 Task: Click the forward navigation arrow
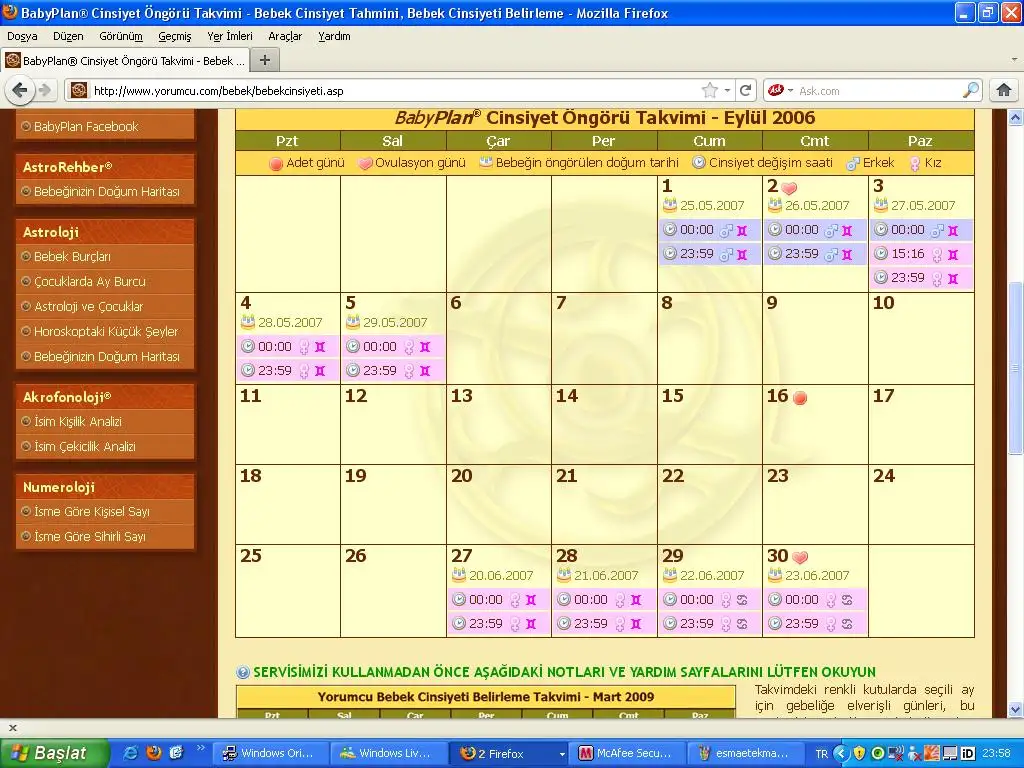tap(45, 90)
